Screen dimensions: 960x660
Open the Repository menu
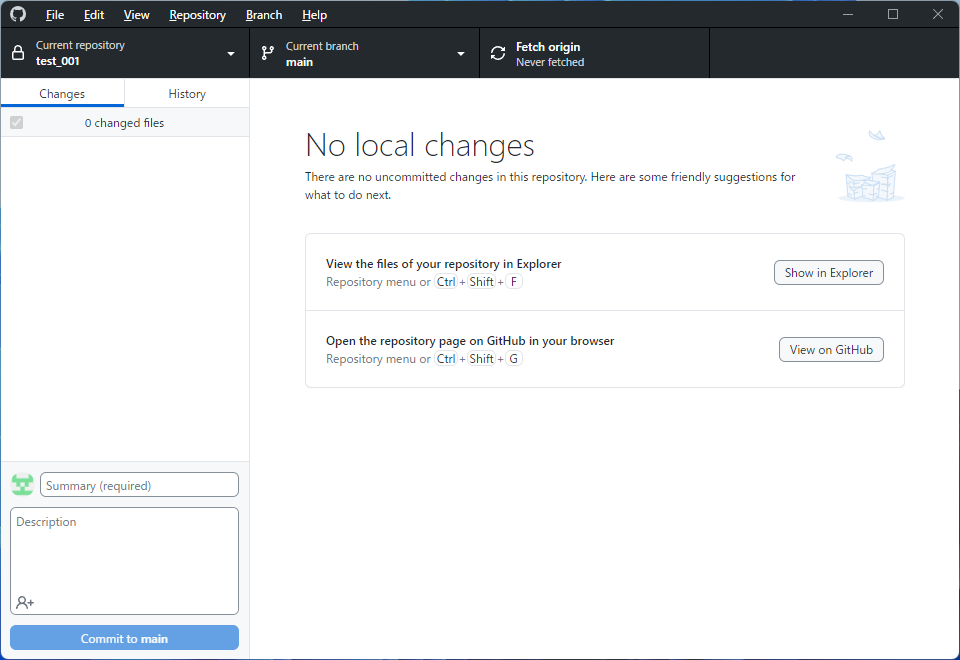197,15
